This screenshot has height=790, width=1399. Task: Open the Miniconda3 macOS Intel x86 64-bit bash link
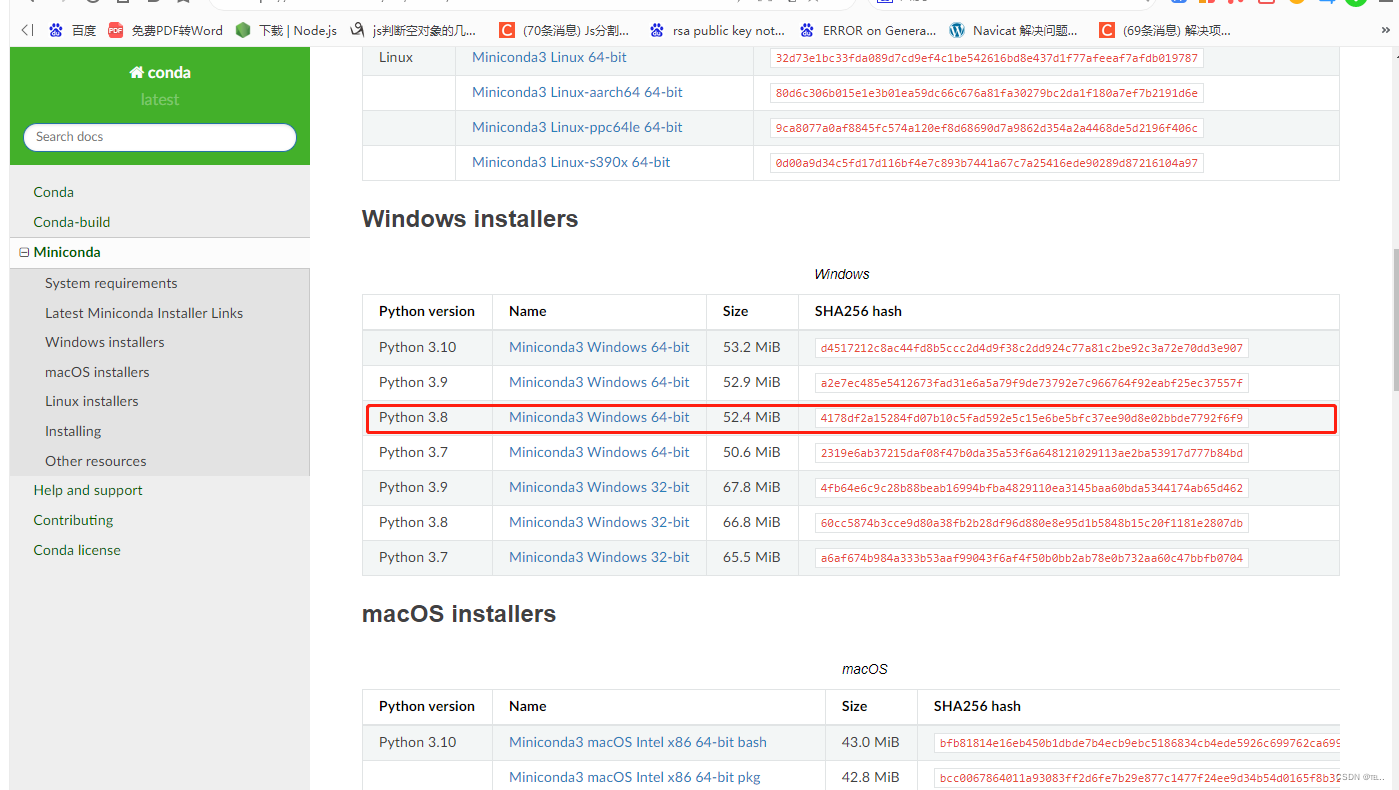637,742
